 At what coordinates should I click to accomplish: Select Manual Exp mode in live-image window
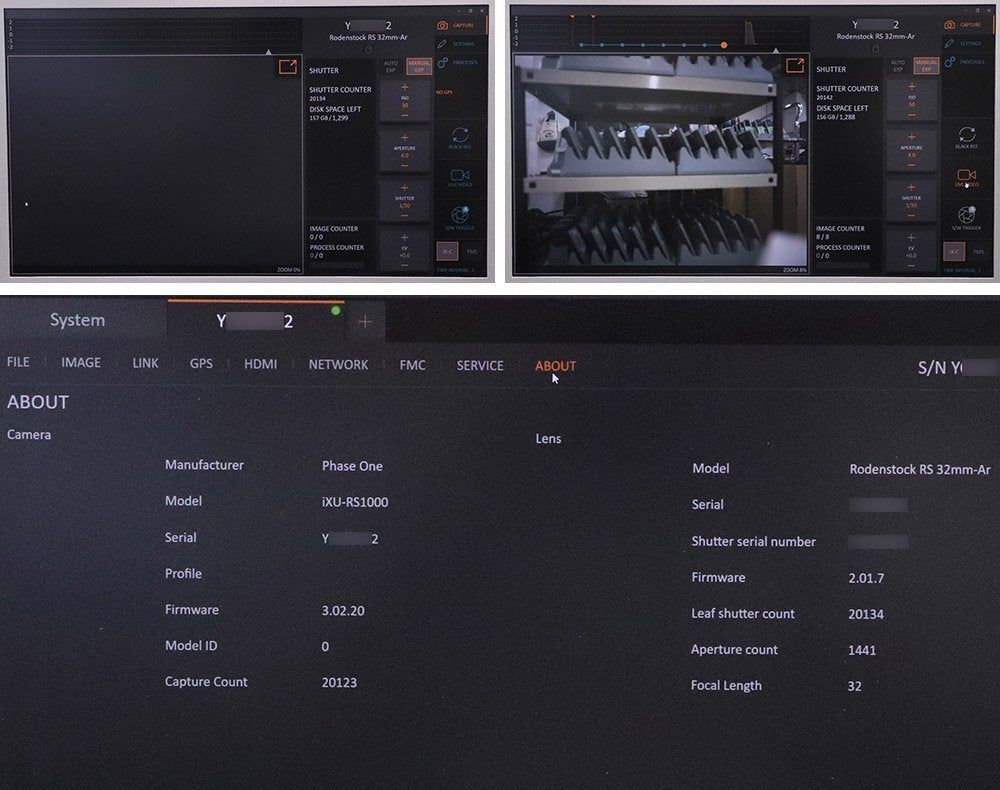pos(926,65)
